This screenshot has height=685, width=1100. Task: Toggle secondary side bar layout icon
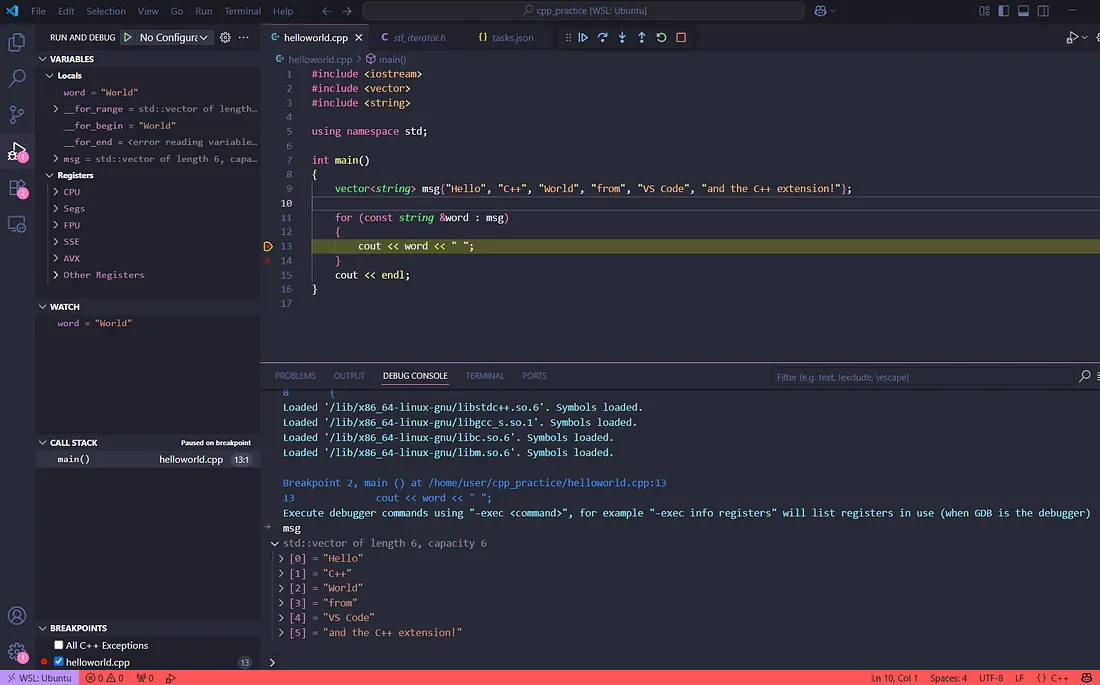coord(1043,11)
